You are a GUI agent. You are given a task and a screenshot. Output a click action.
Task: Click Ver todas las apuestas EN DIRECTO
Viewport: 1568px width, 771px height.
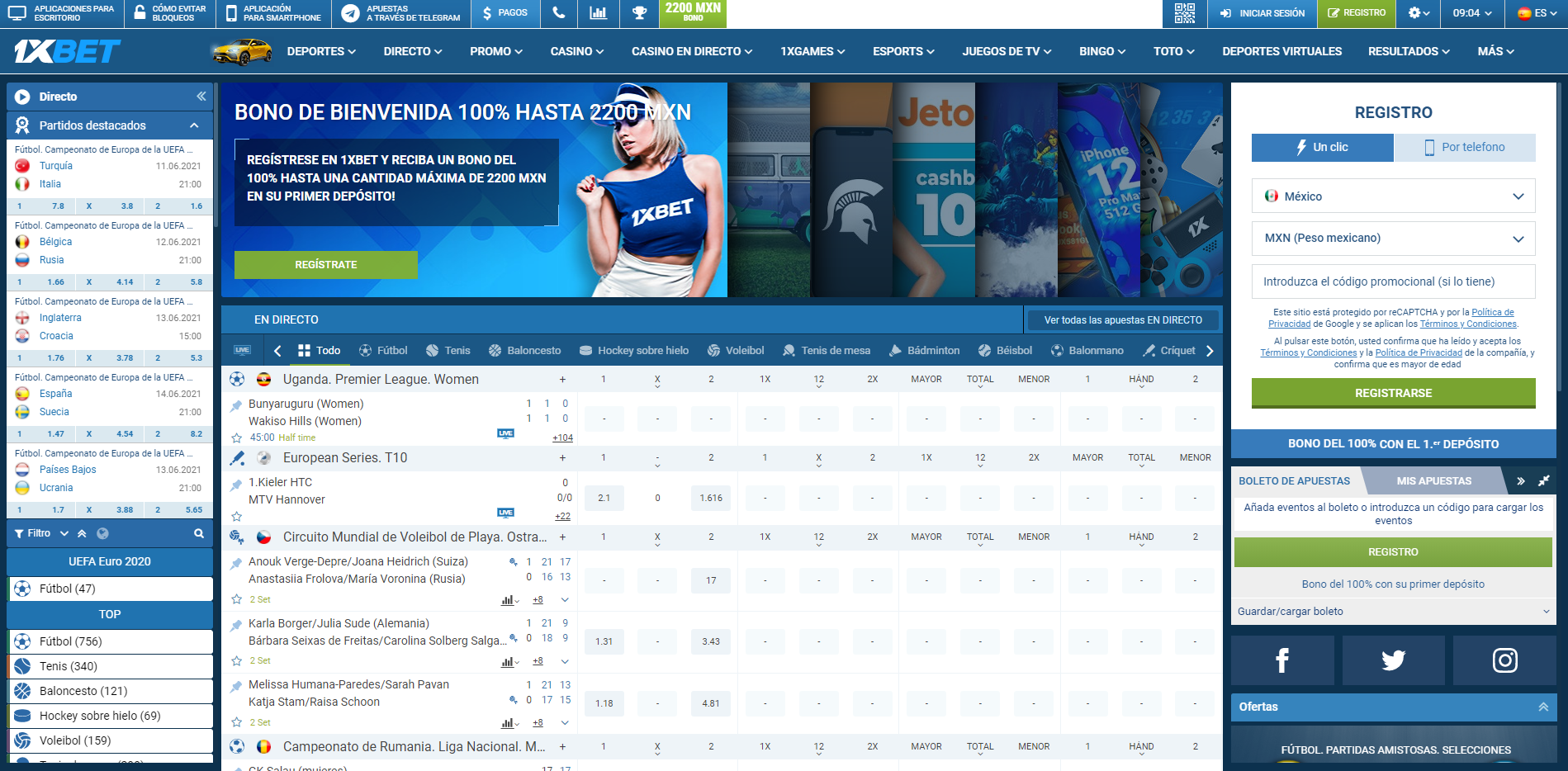point(1123,320)
